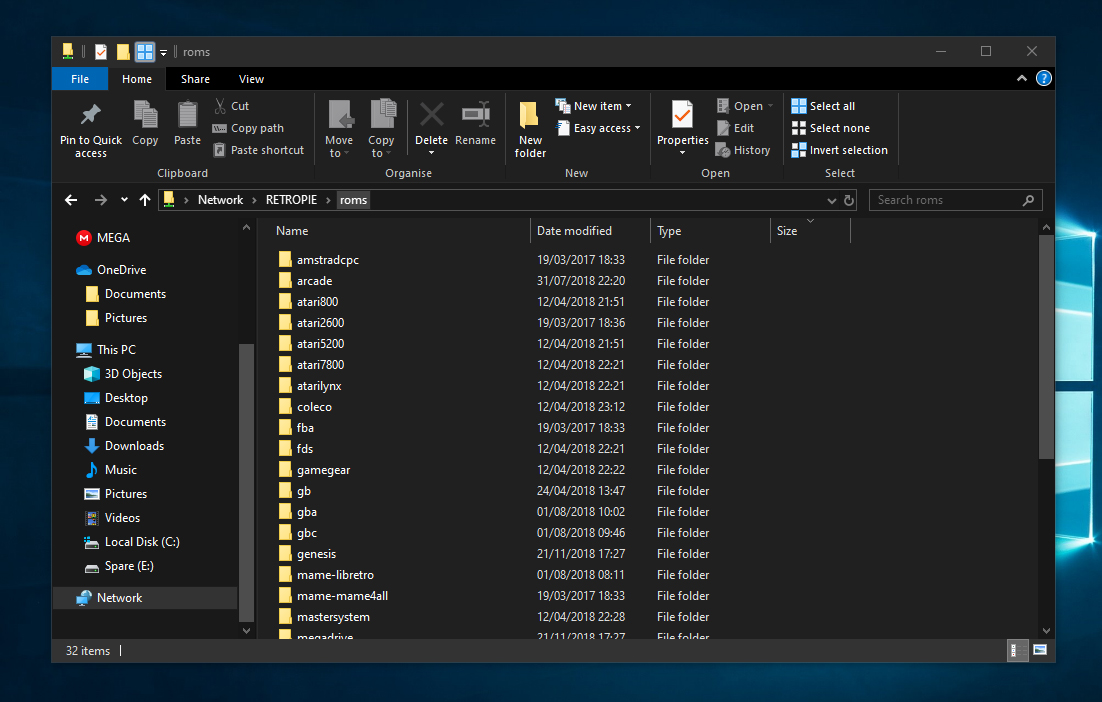Open the recent locations dropdown
The width and height of the screenshot is (1102, 702).
pos(124,200)
